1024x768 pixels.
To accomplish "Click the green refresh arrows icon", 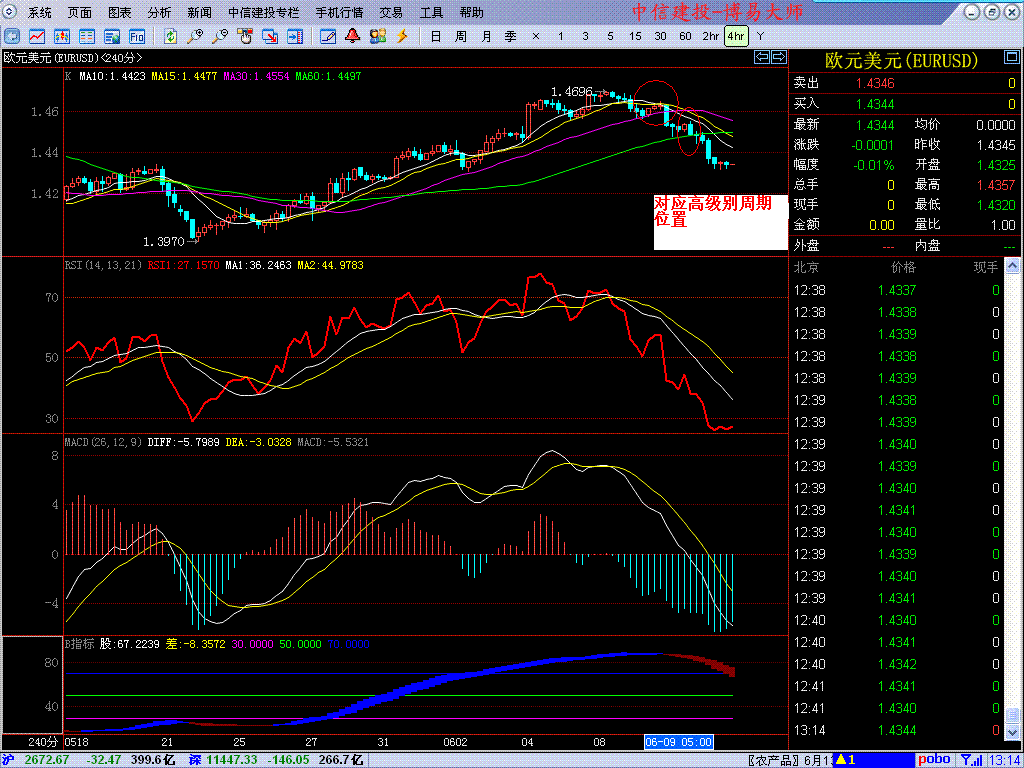I will point(170,36).
